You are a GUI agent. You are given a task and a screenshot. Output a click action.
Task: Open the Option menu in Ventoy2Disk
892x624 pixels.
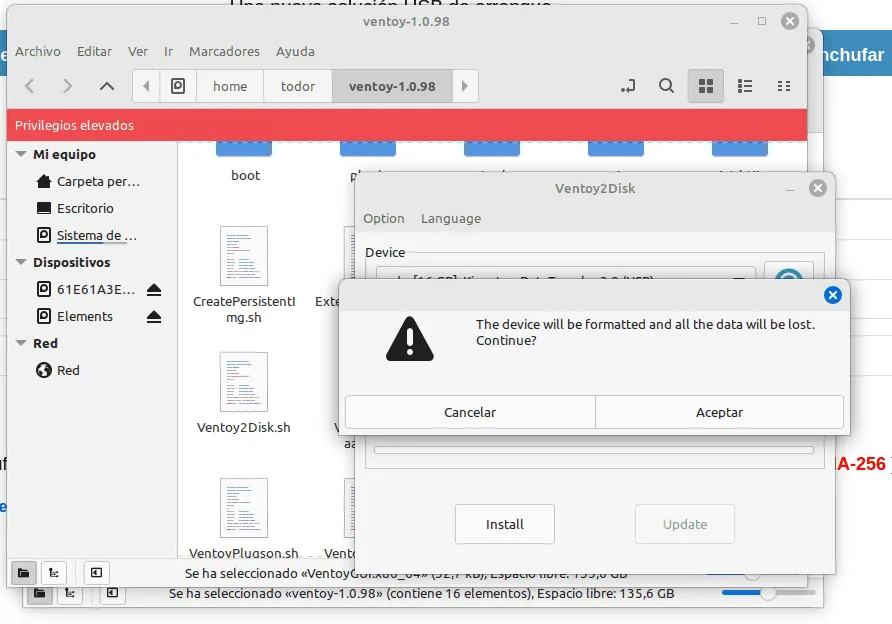click(x=384, y=218)
